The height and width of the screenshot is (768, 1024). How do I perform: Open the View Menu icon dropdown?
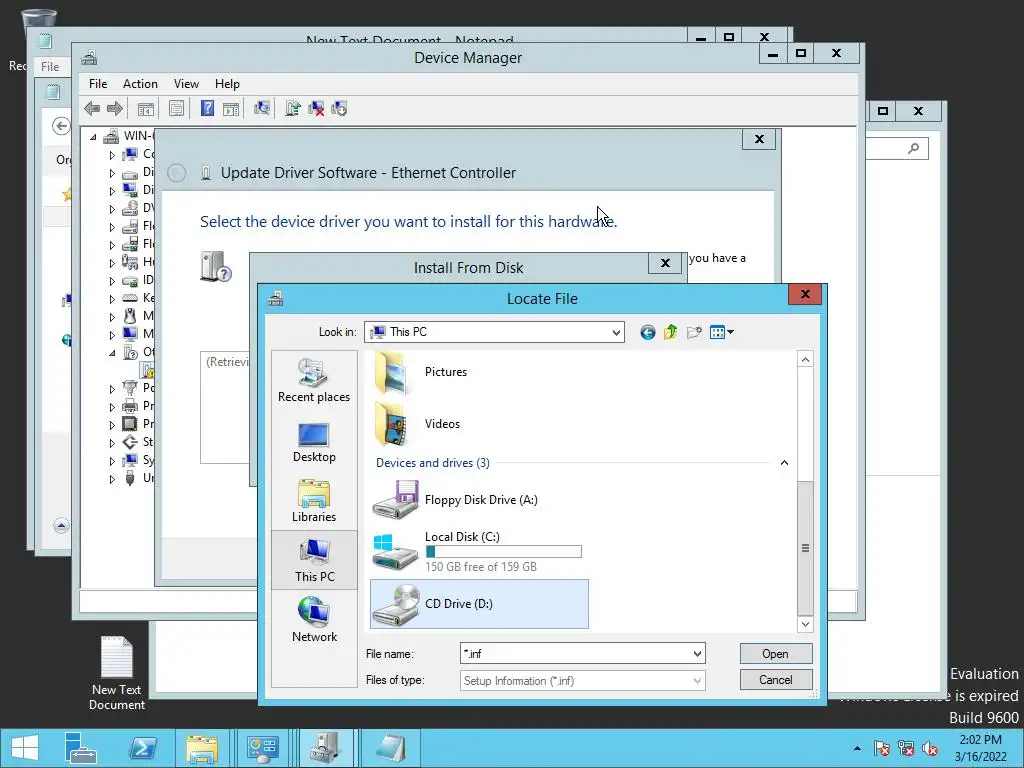[x=722, y=332]
